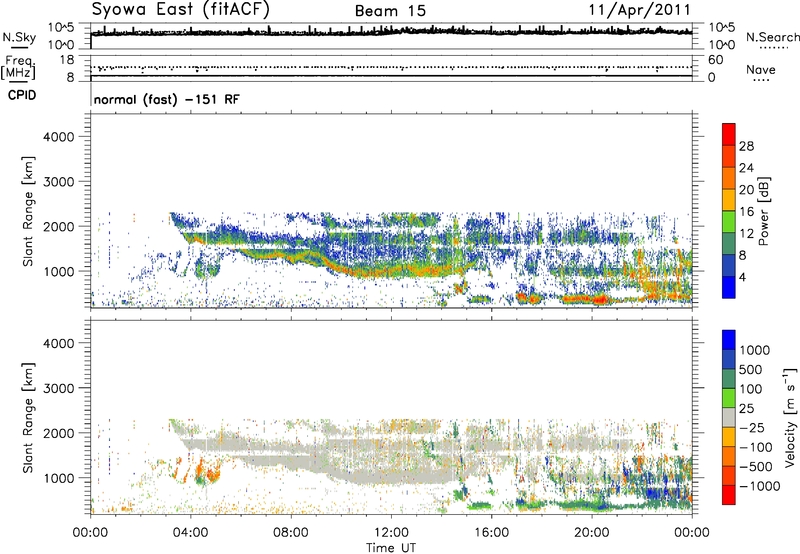The image size is (800, 554).
Task: Click the '20:00' time axis tick label
Action: (591, 533)
